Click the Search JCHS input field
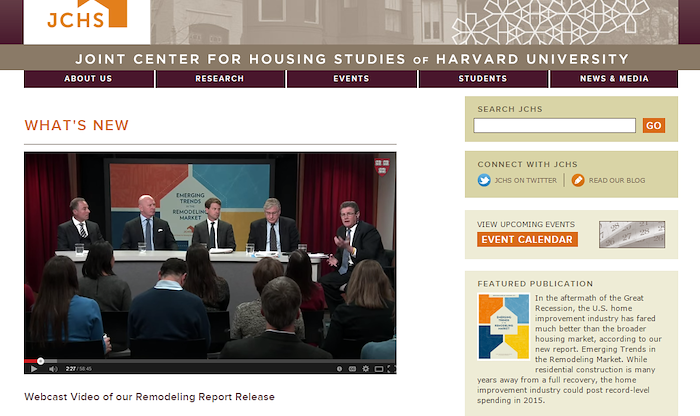 point(554,125)
